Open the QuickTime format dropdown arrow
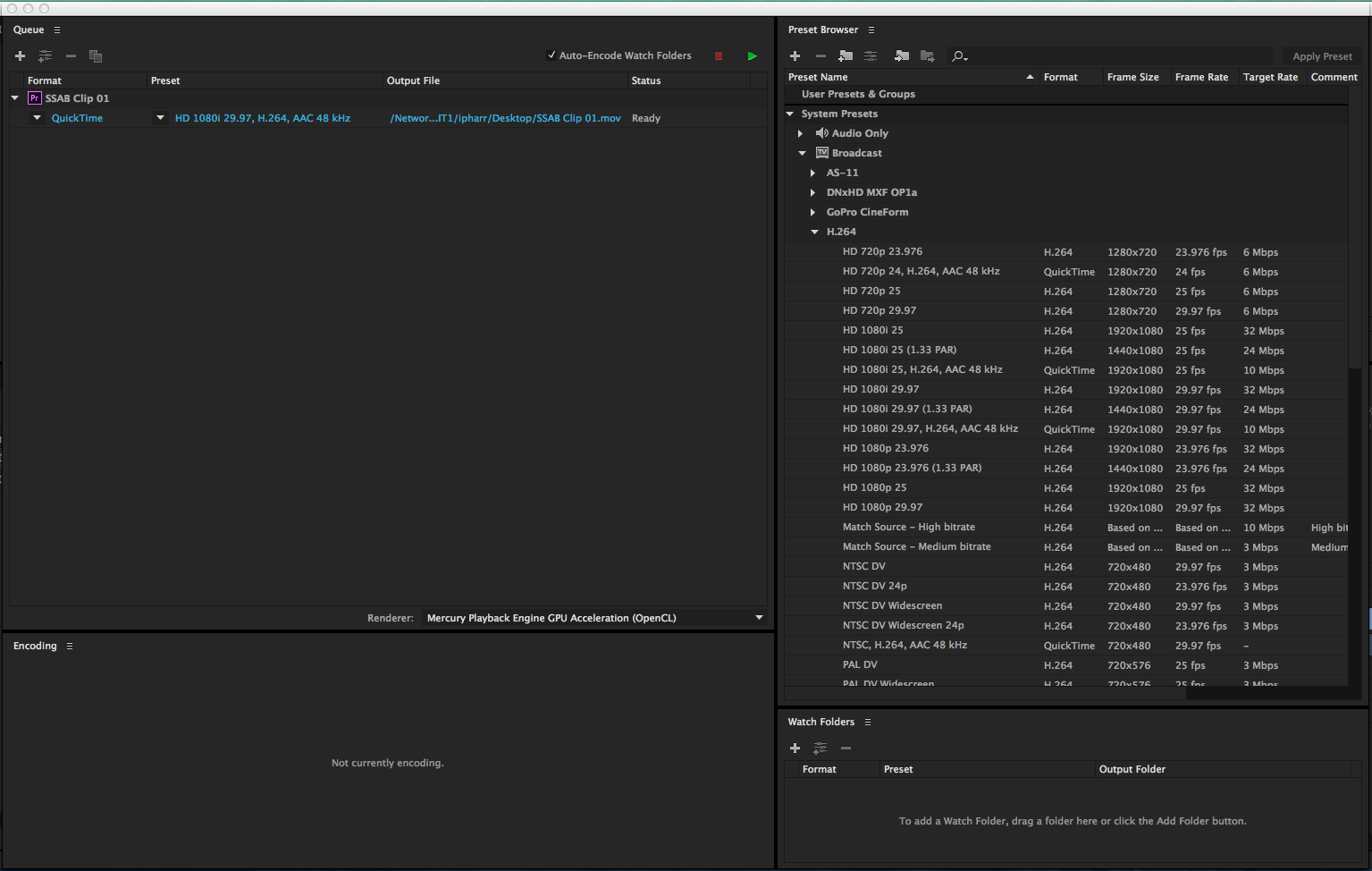 pos(37,118)
